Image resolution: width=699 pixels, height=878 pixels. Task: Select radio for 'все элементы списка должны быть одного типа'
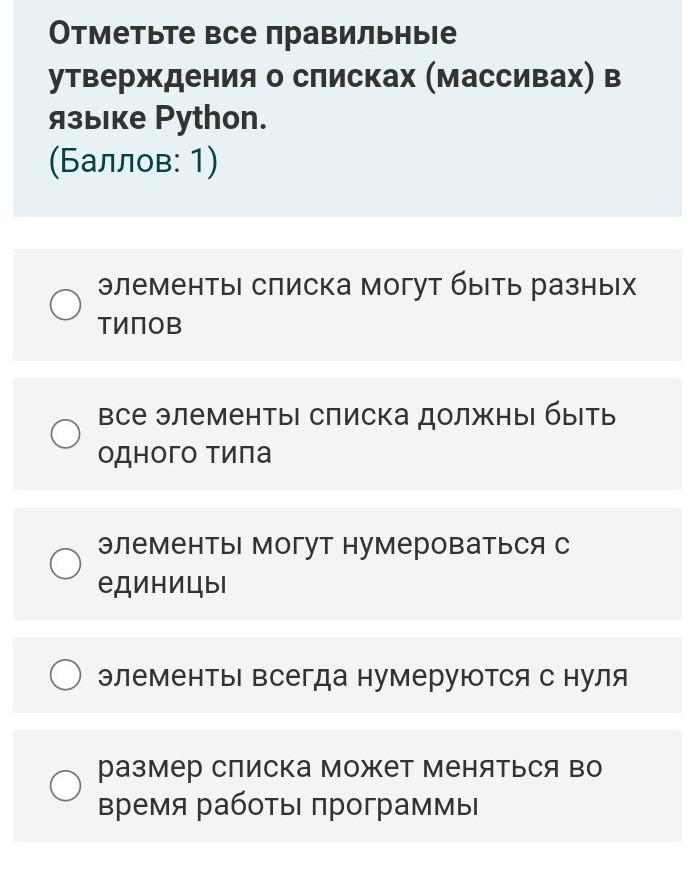pos(66,434)
